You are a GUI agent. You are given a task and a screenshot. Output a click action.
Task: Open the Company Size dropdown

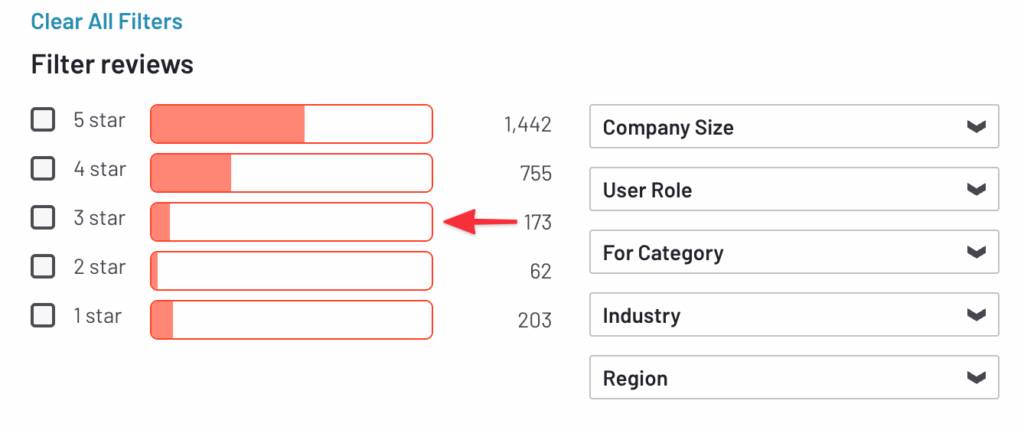[x=793, y=127]
